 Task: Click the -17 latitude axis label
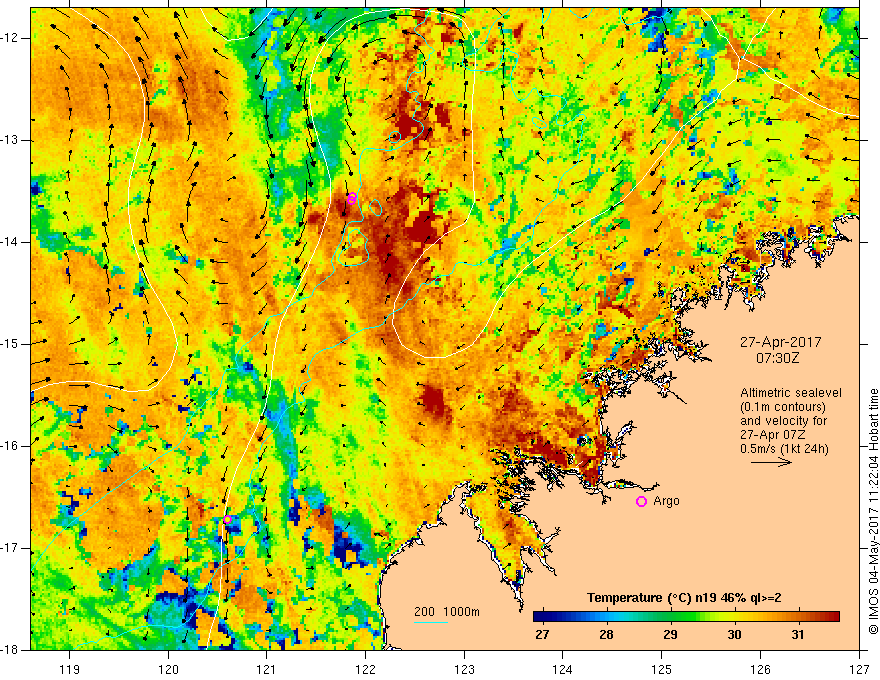(10, 548)
